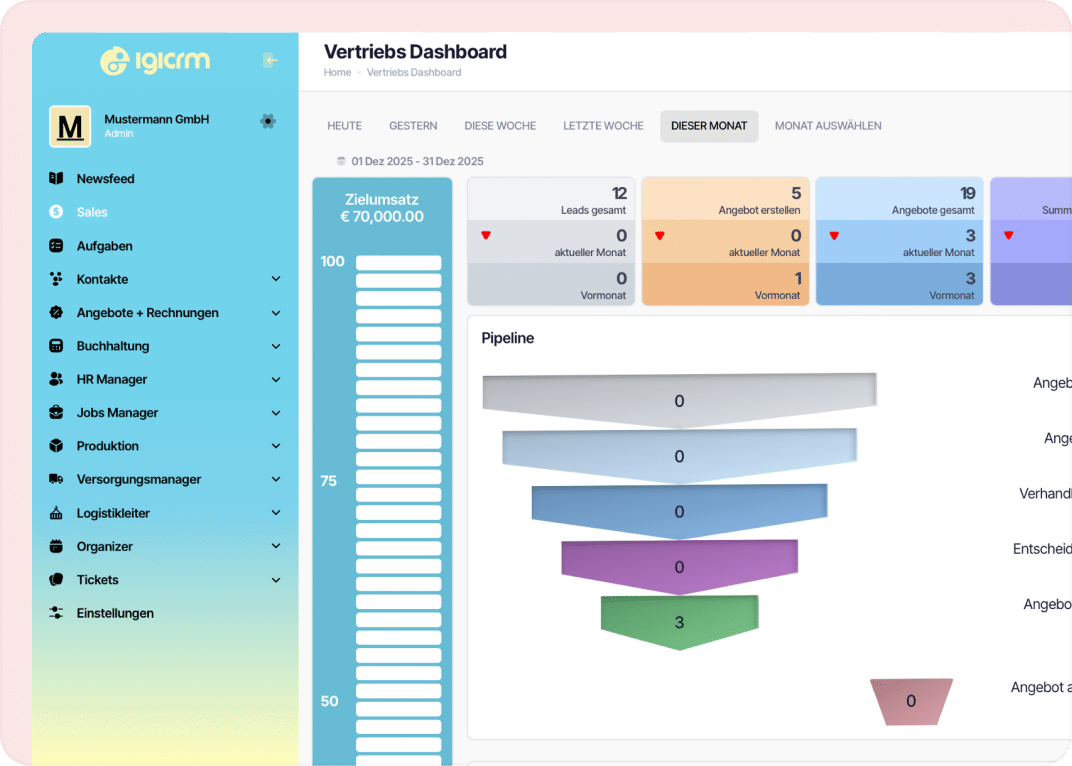Image resolution: width=1072 pixels, height=766 pixels.
Task: Click the Organizer calendar icon
Action: (56, 546)
